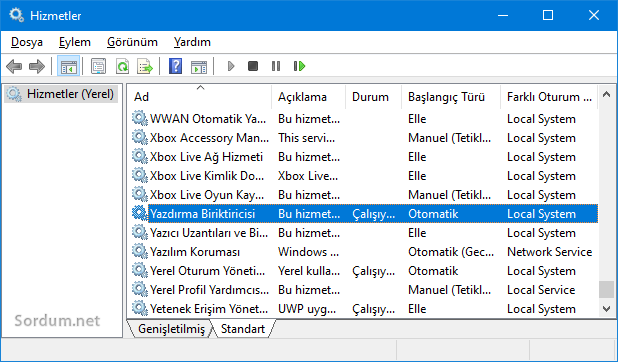Click gear icon beside Xbox Live Oyun
Image resolution: width=618 pixels, height=362 pixels.
[x=140, y=194]
